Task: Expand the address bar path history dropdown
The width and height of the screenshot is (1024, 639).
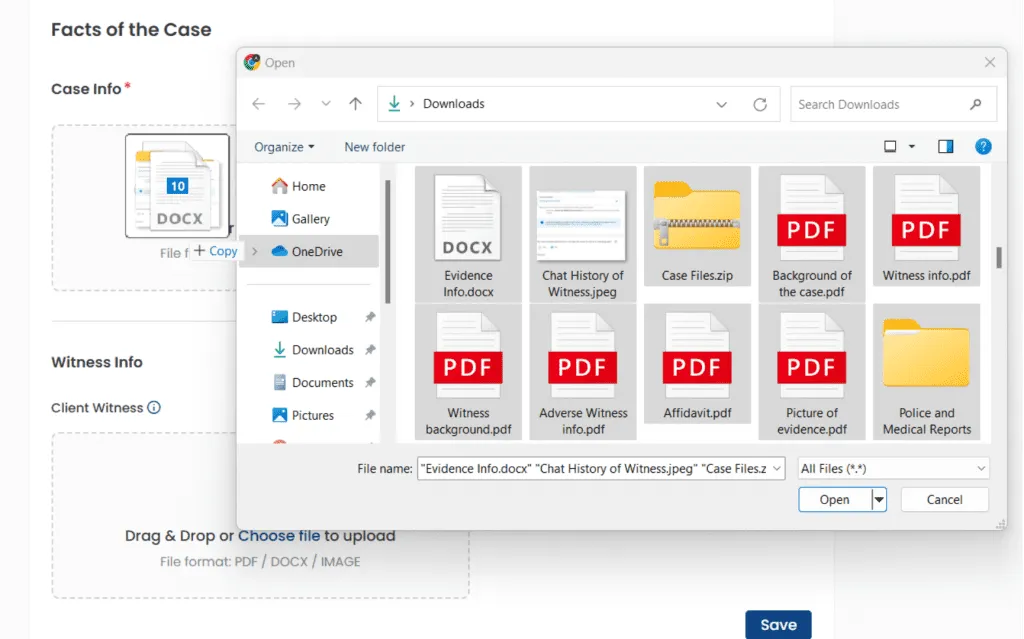Action: click(721, 105)
